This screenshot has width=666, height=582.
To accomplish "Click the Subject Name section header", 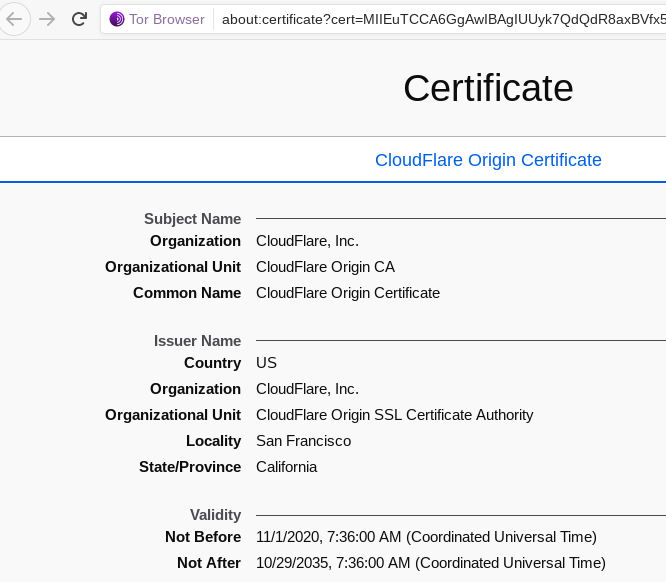I will (192, 219).
